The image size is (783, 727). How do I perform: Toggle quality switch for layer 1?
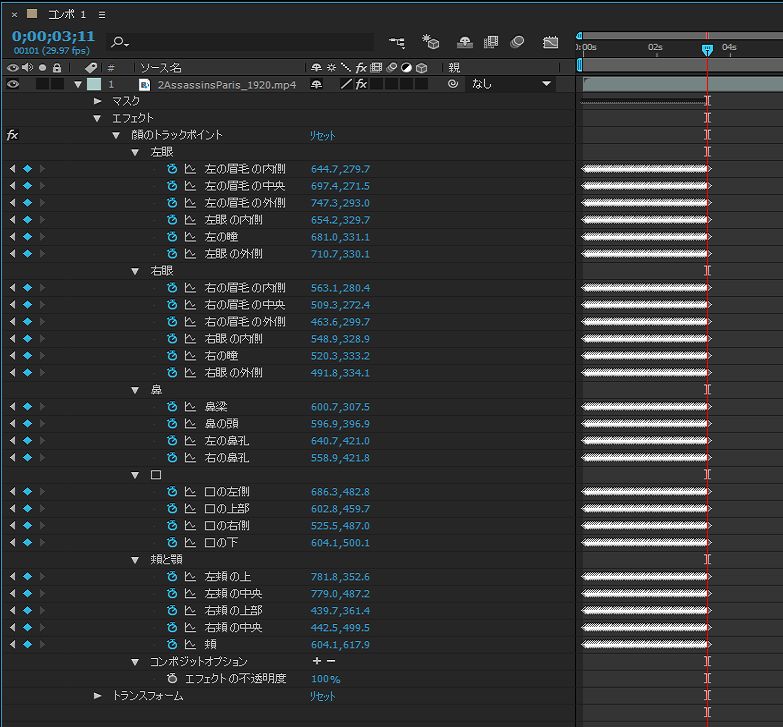(x=346, y=84)
